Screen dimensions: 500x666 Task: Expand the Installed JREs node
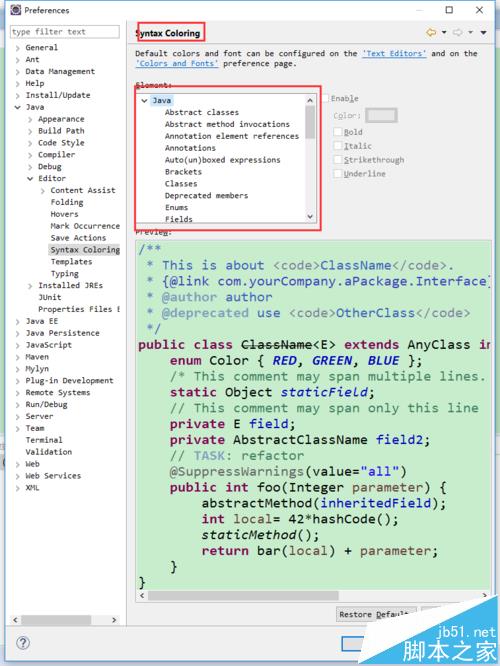coord(30,286)
